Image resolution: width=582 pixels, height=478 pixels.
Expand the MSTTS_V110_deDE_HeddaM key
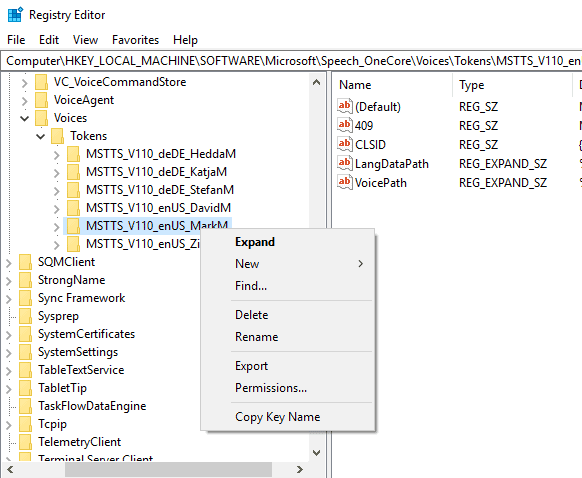56,154
